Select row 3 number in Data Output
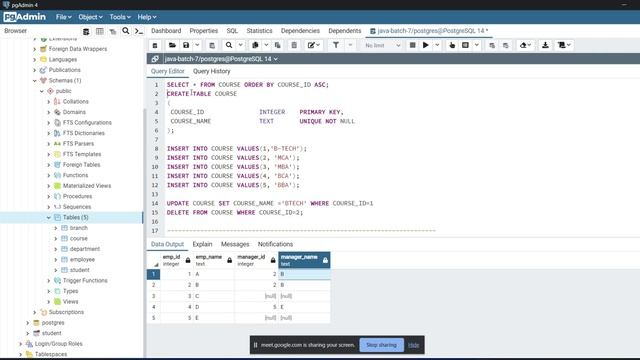The width and height of the screenshot is (640, 360). [153, 296]
